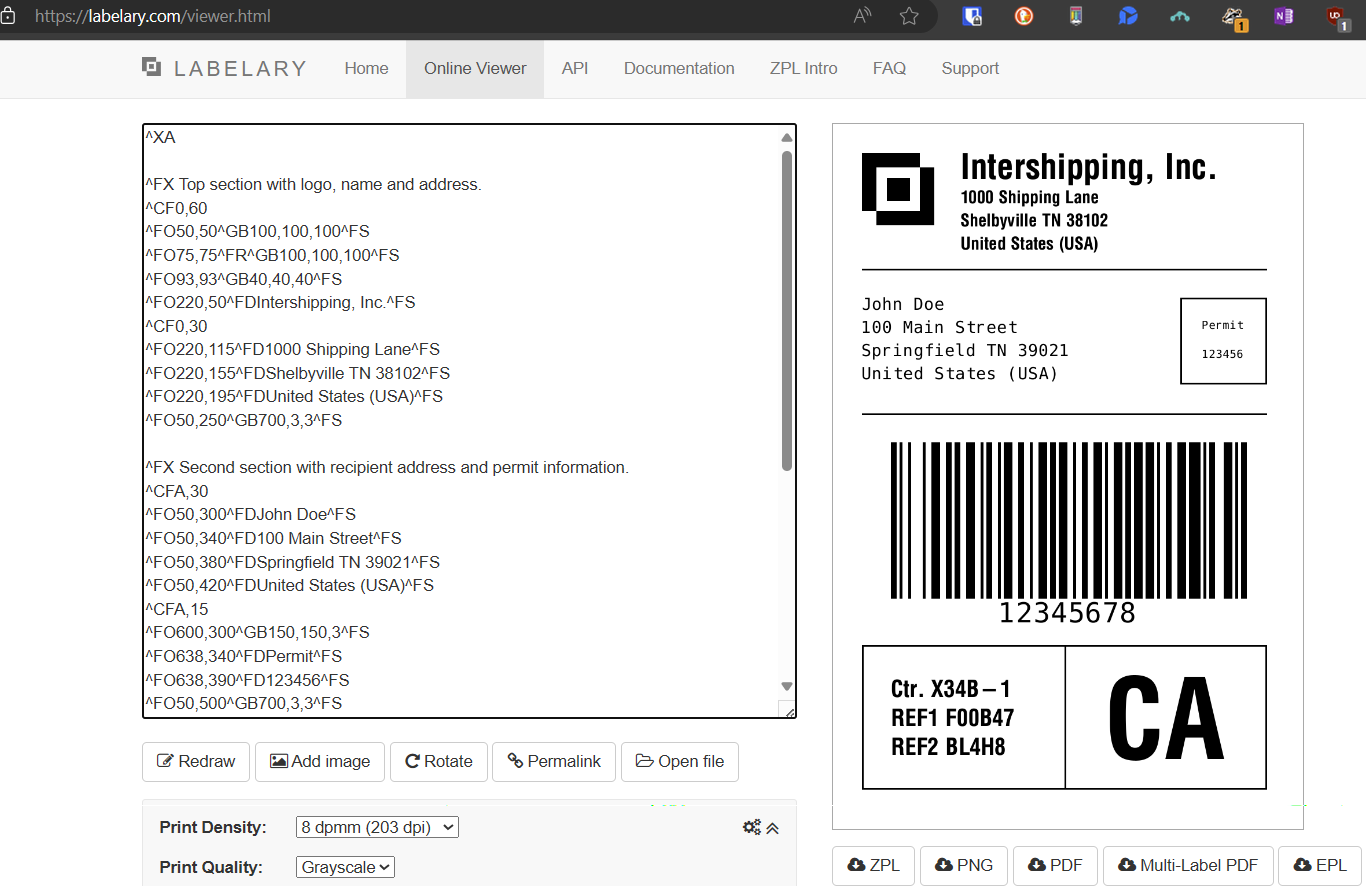The height and width of the screenshot is (886, 1366).
Task: Click the rendered label preview image
Action: pos(1067,476)
